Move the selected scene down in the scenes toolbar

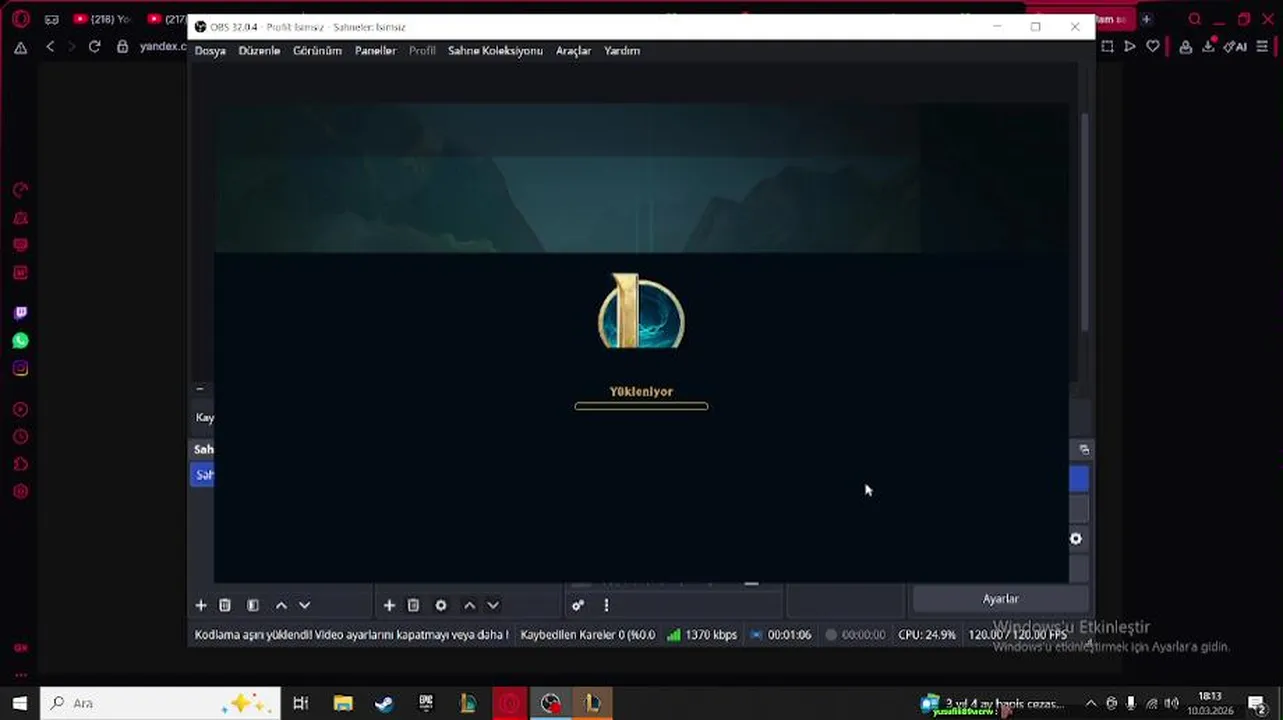coord(305,605)
